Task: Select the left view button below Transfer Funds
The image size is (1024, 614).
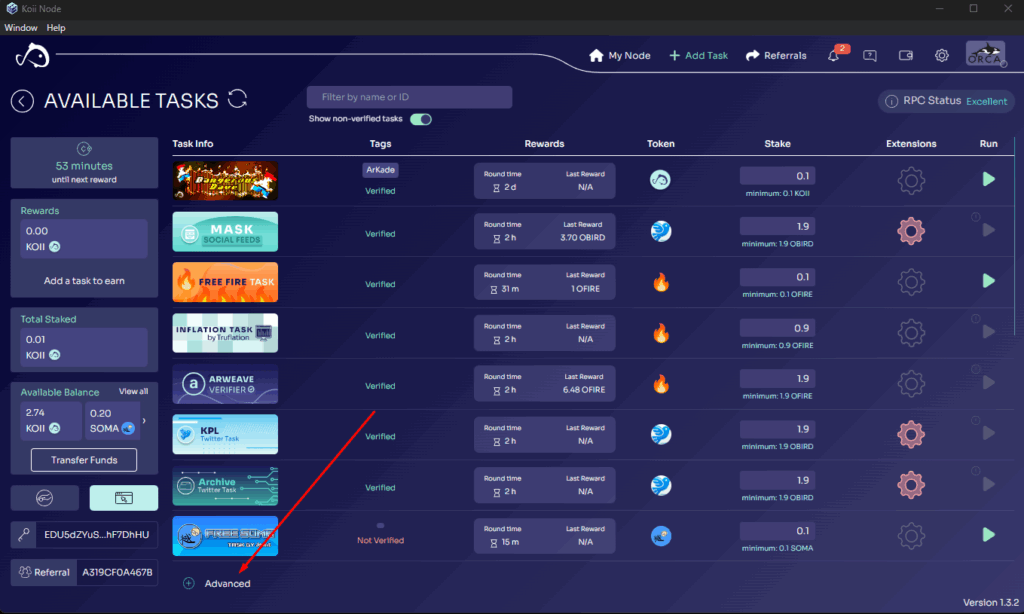Action: pos(44,498)
